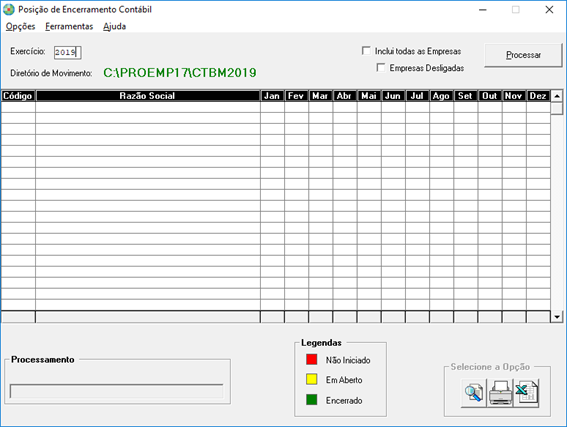Click the Excel export icon
567x427 pixels.
pyautogui.click(x=526, y=393)
